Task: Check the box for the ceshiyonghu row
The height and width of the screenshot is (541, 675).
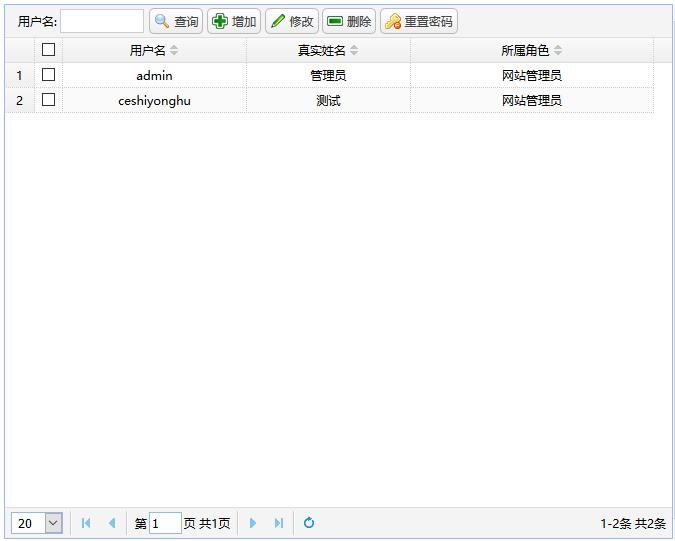Action: click(x=48, y=100)
